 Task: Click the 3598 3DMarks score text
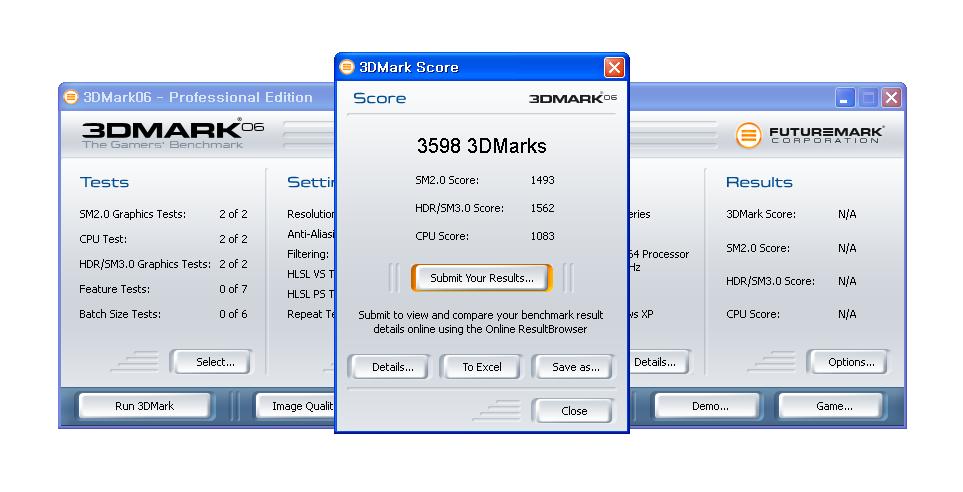(x=482, y=146)
